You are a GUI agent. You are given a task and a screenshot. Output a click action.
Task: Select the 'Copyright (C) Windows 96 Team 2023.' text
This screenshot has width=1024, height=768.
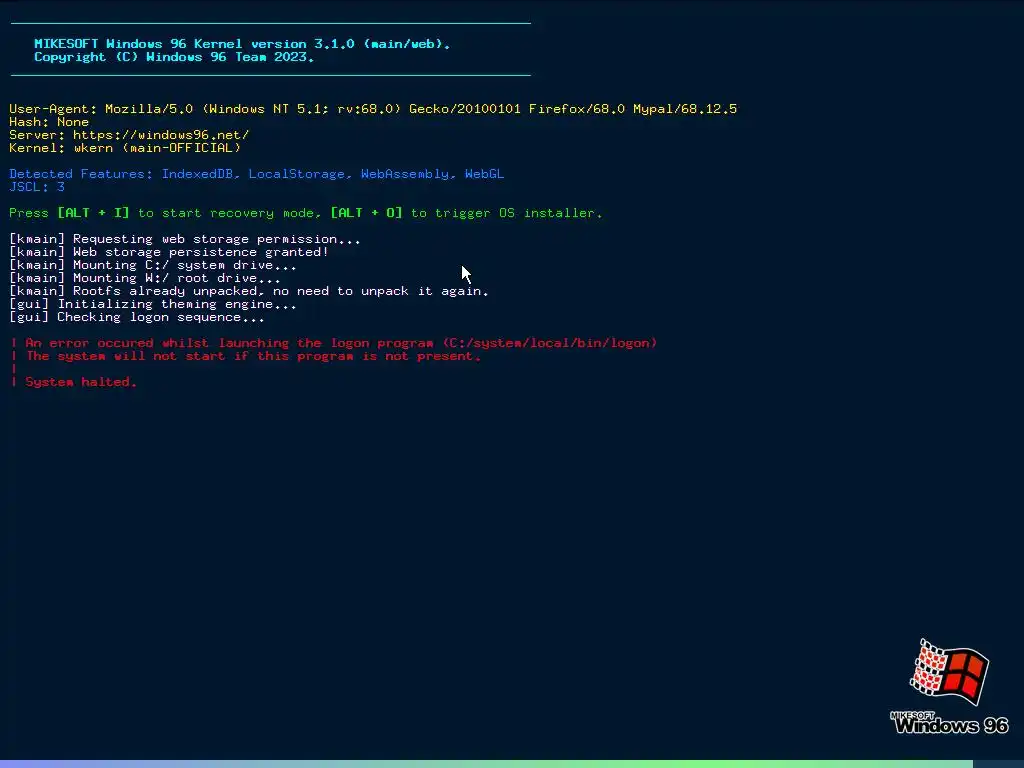pyautogui.click(x=174, y=57)
